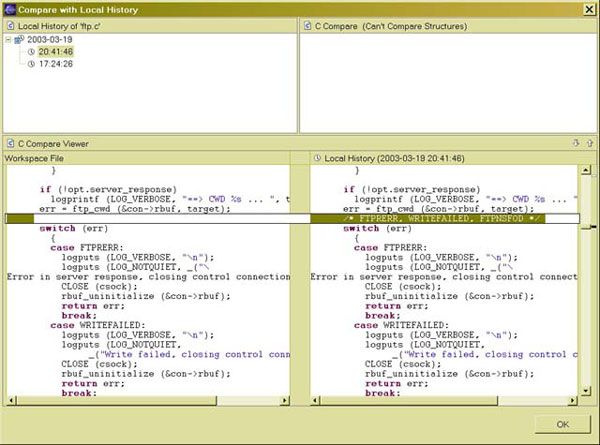Click the C Compare pane icon
600x445 pixels.
point(307,26)
